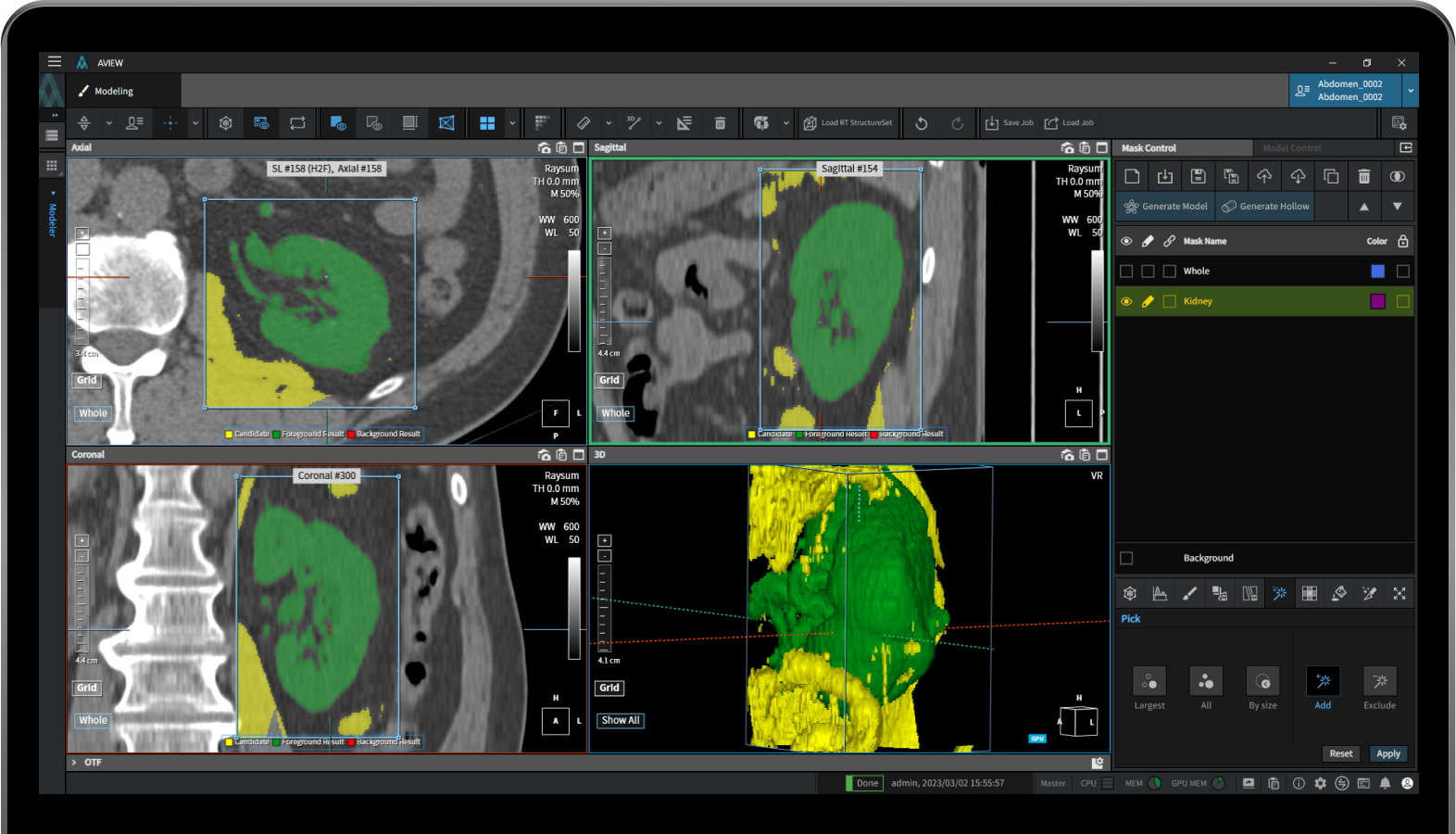Click the Generate Hollow button
The width and height of the screenshot is (1456, 834).
click(1265, 207)
